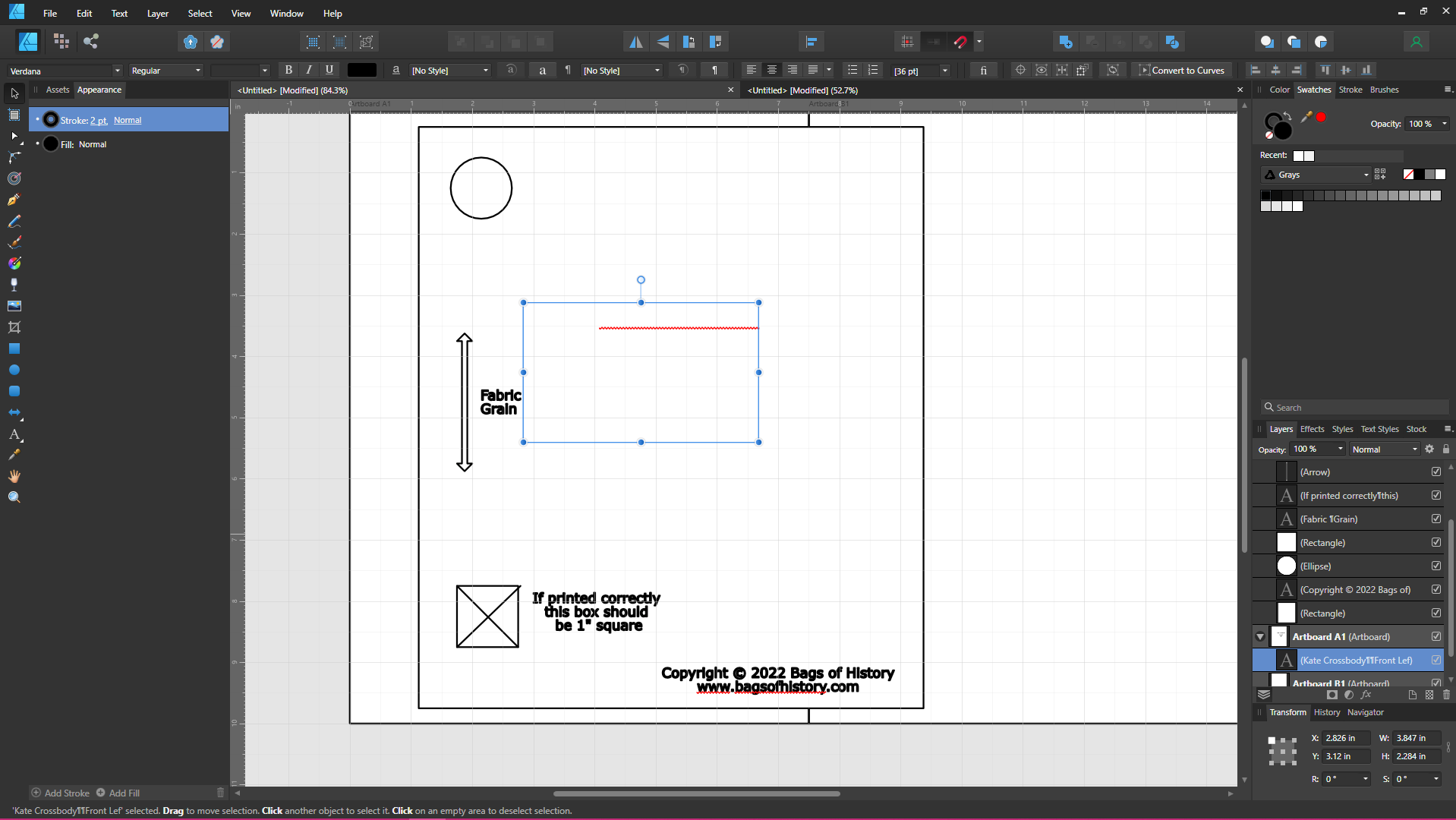
Task: Click the Convert to Curves button
Action: 1184,70
